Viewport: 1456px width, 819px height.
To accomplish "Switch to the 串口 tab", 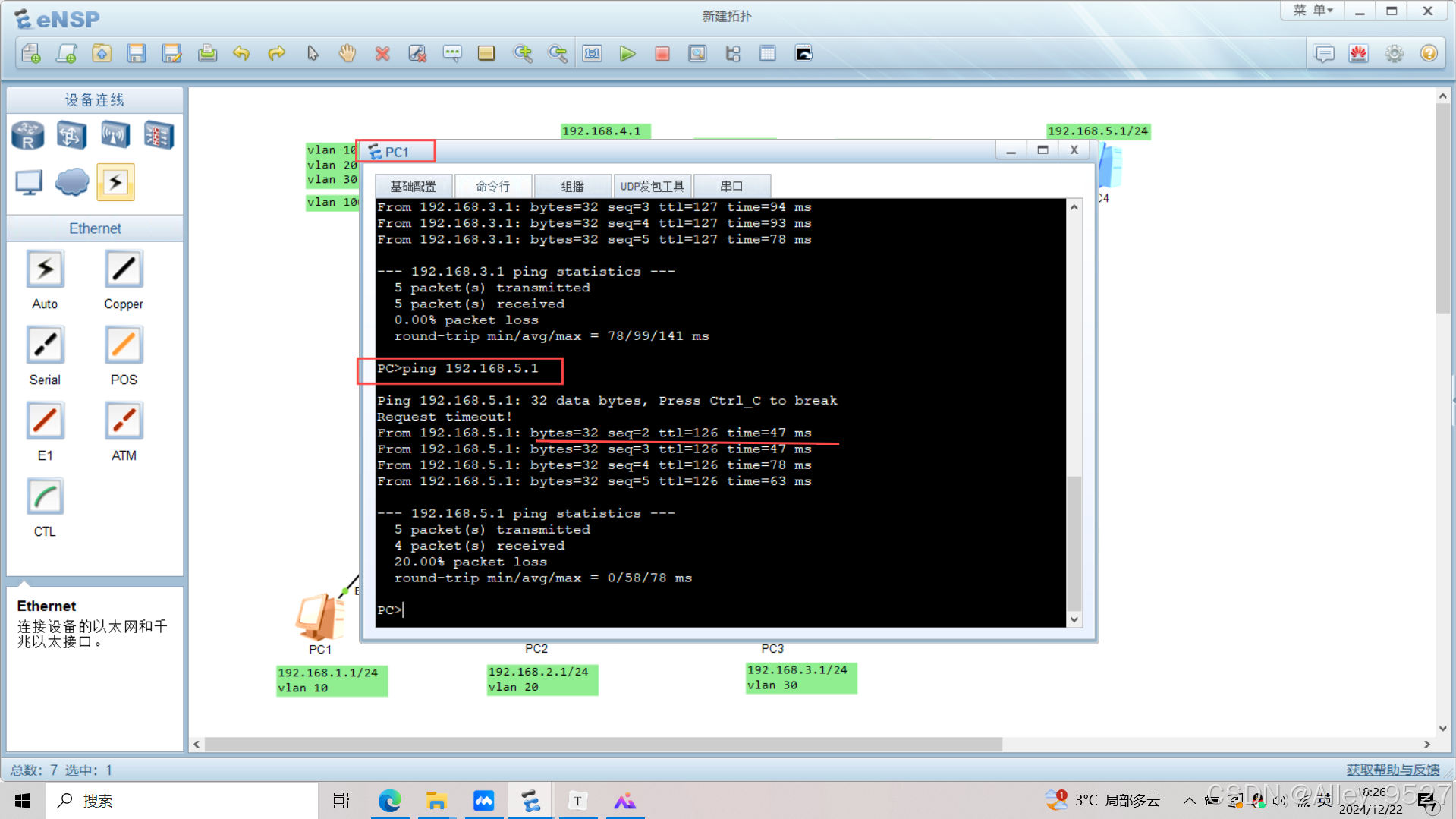I will click(x=732, y=186).
